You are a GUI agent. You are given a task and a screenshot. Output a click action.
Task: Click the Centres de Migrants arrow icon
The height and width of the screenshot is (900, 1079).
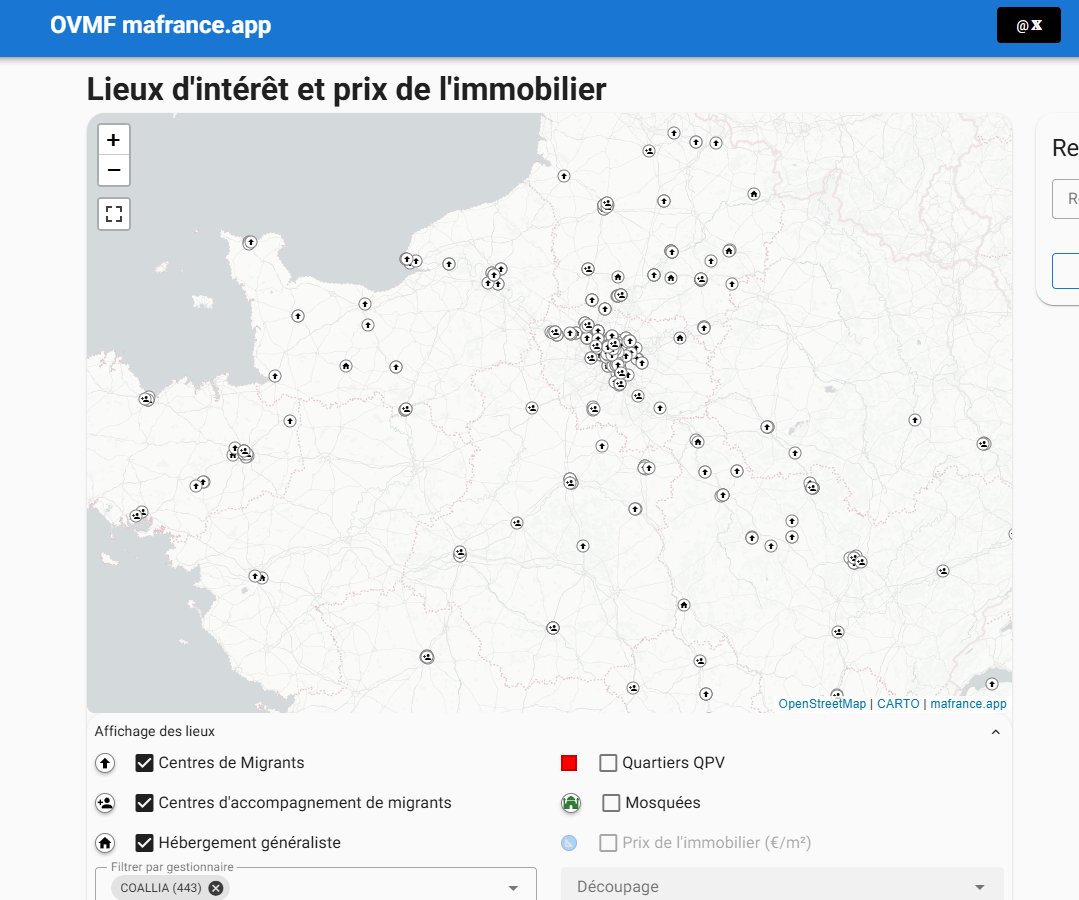coord(105,763)
